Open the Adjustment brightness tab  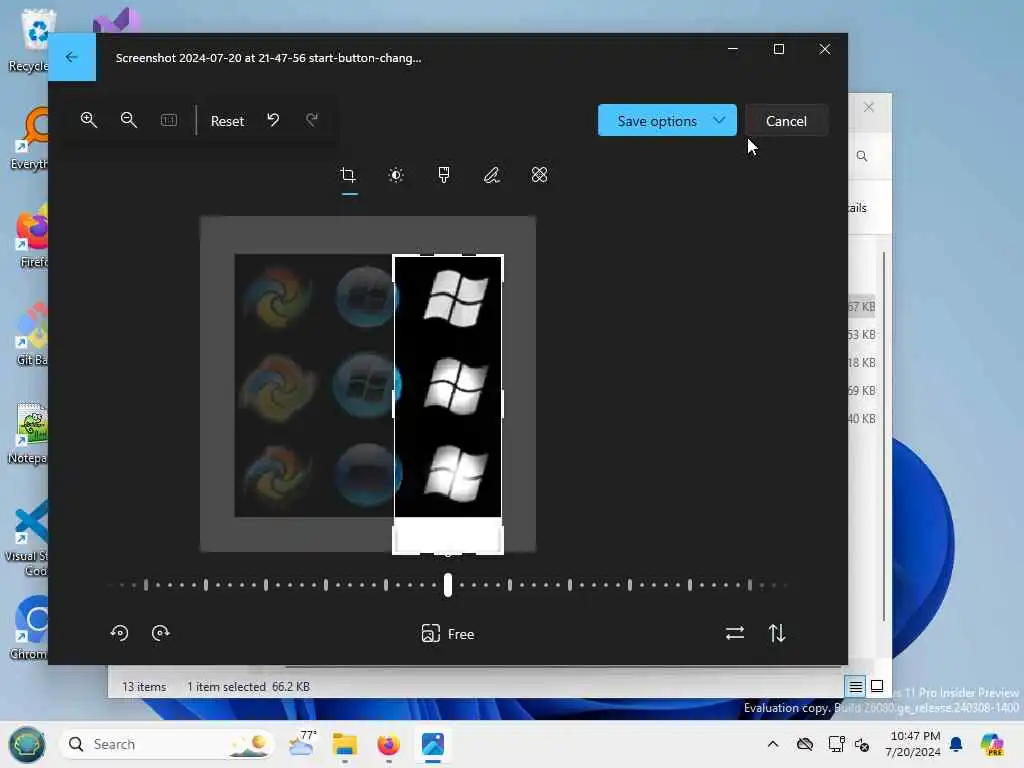point(396,175)
